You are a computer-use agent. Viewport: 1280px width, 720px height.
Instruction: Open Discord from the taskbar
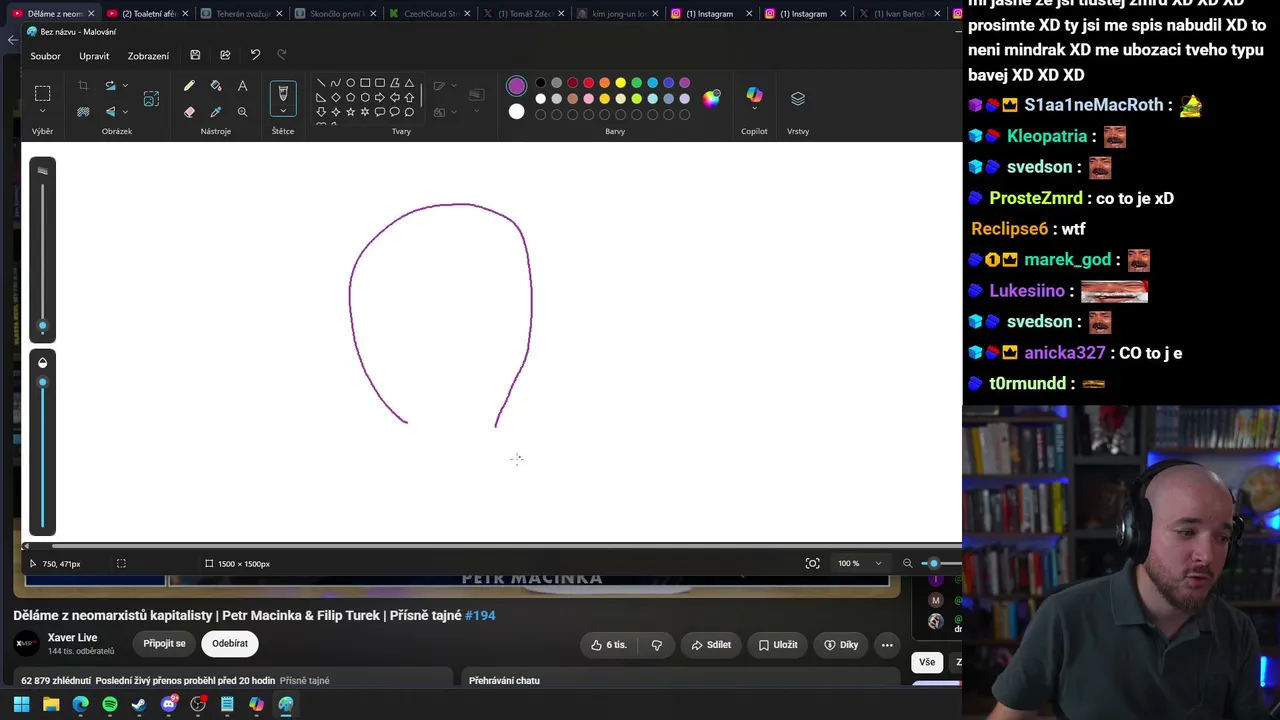(169, 704)
